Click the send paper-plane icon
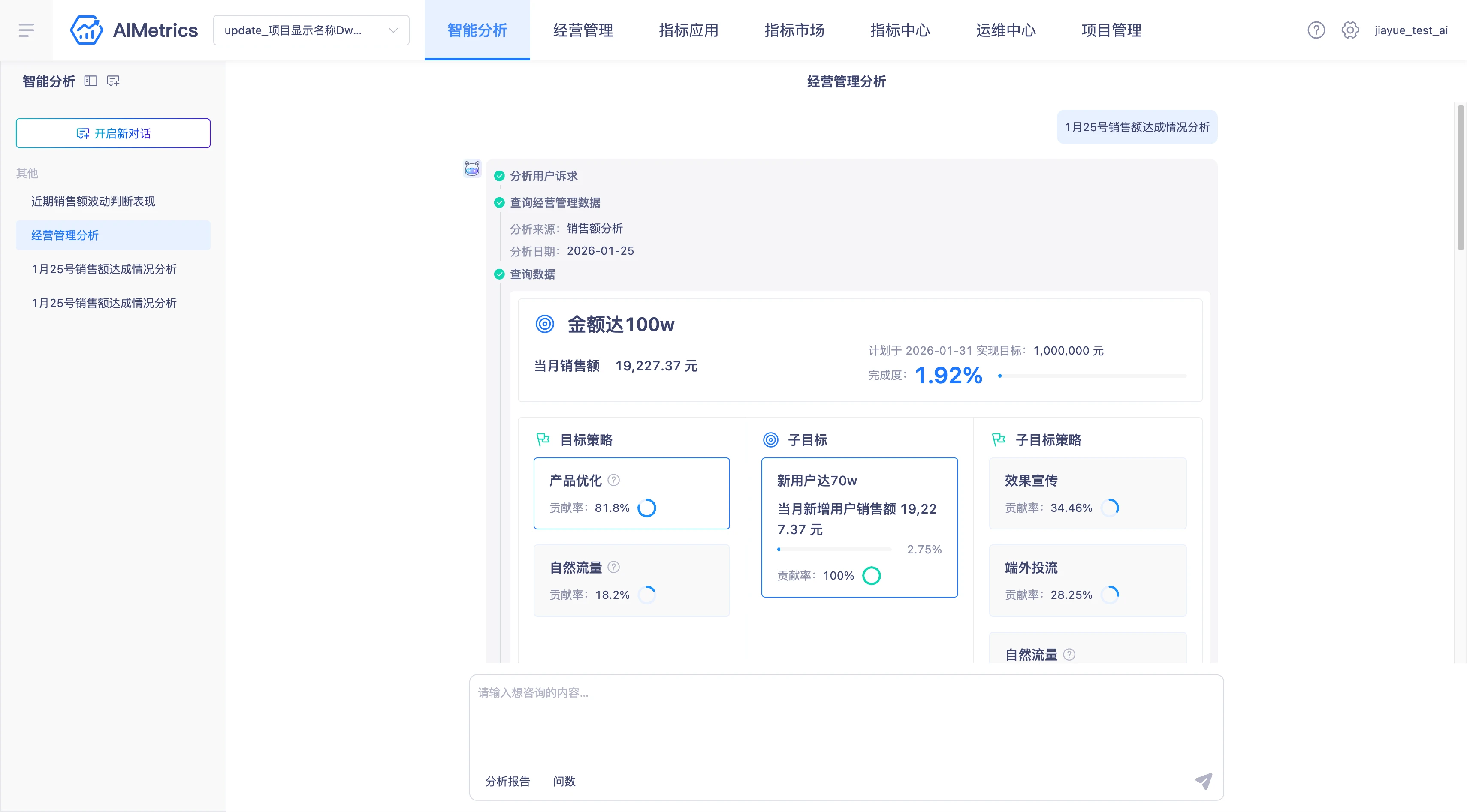1467x812 pixels. click(x=1203, y=781)
